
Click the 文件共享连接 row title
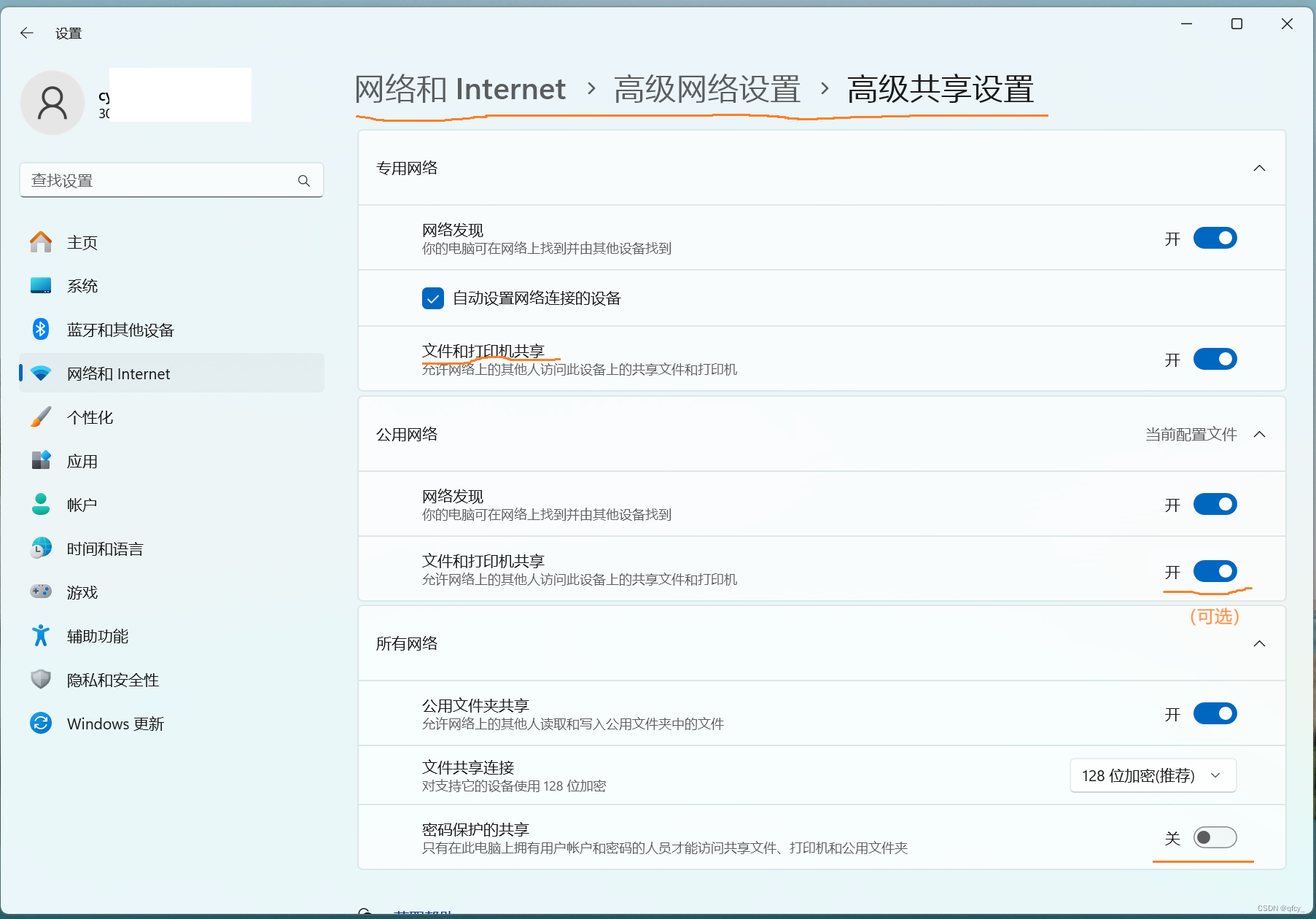[468, 767]
